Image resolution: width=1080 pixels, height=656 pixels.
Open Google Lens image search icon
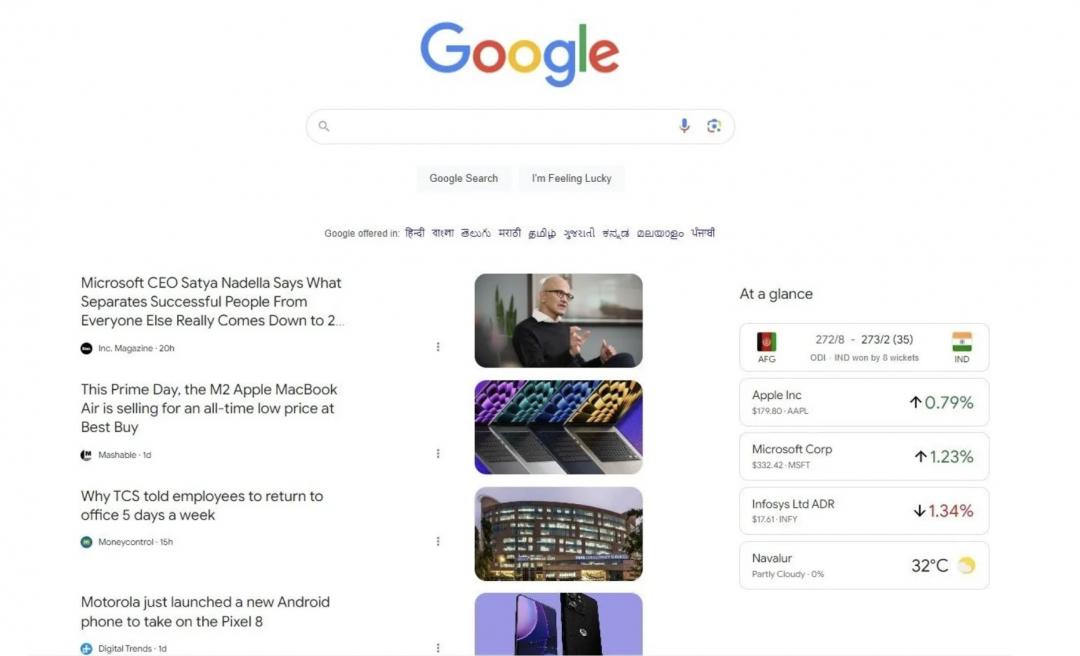pyautogui.click(x=714, y=125)
